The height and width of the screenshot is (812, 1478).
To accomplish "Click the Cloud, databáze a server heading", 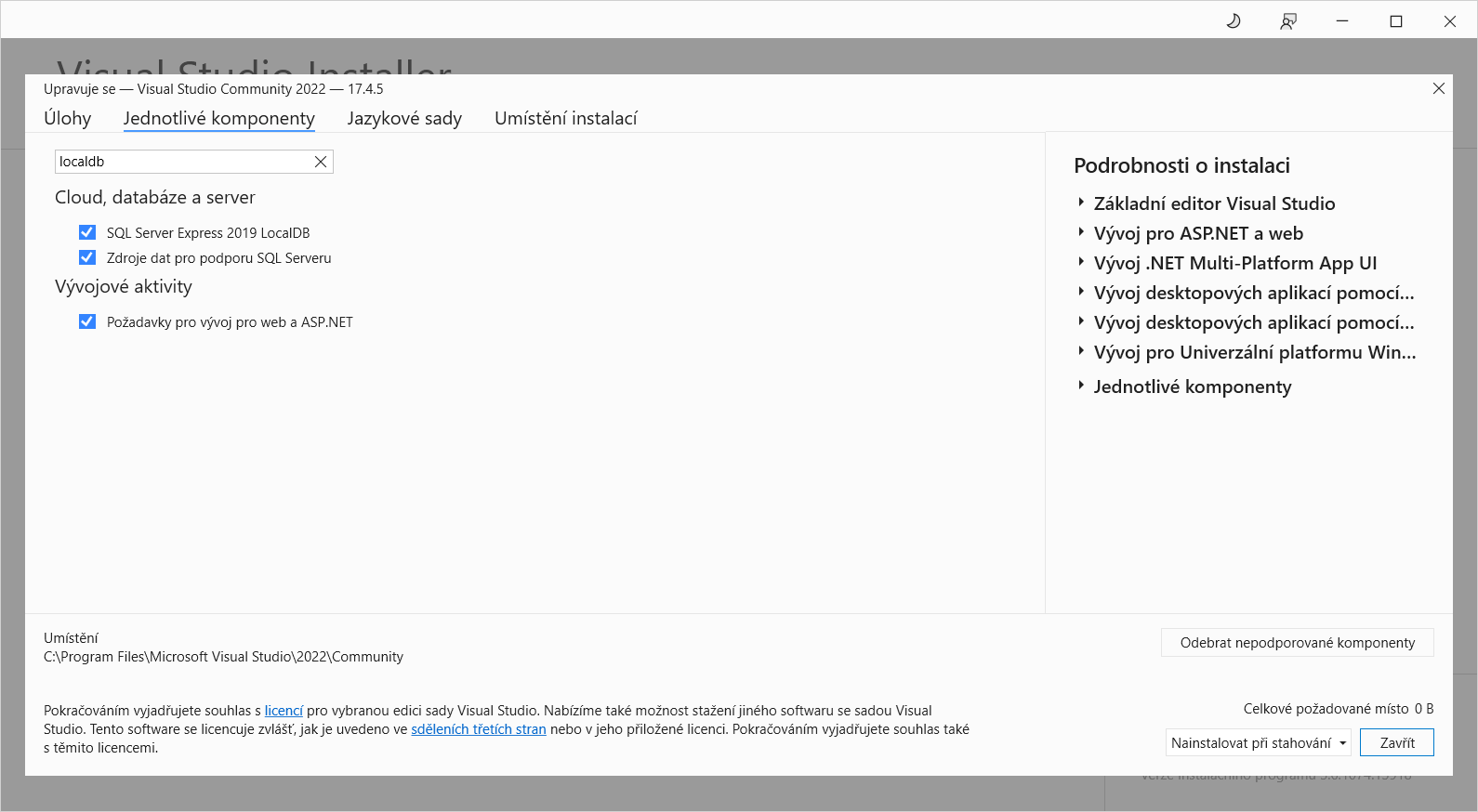I will point(155,197).
